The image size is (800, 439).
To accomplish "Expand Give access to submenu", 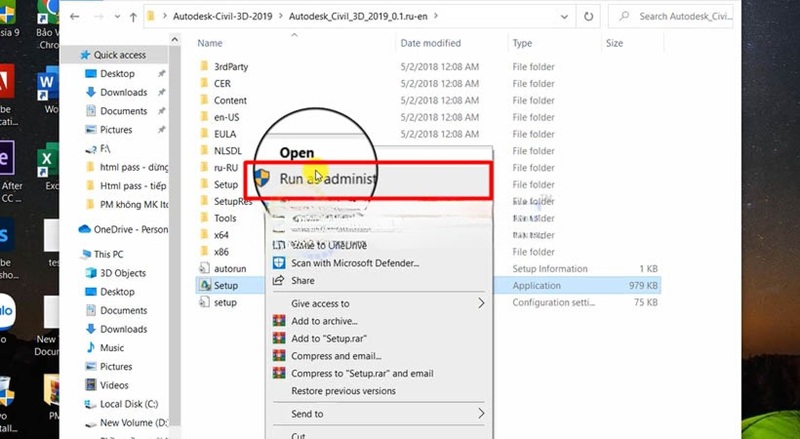I will click(x=379, y=304).
